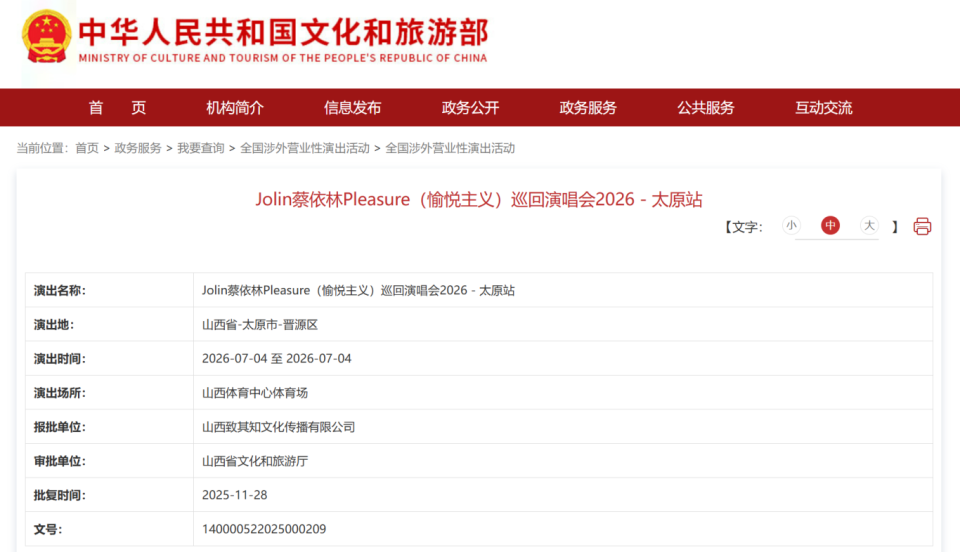This screenshot has width=960, height=552.
Task: Click document number 140000522025000209
Action: (264, 529)
